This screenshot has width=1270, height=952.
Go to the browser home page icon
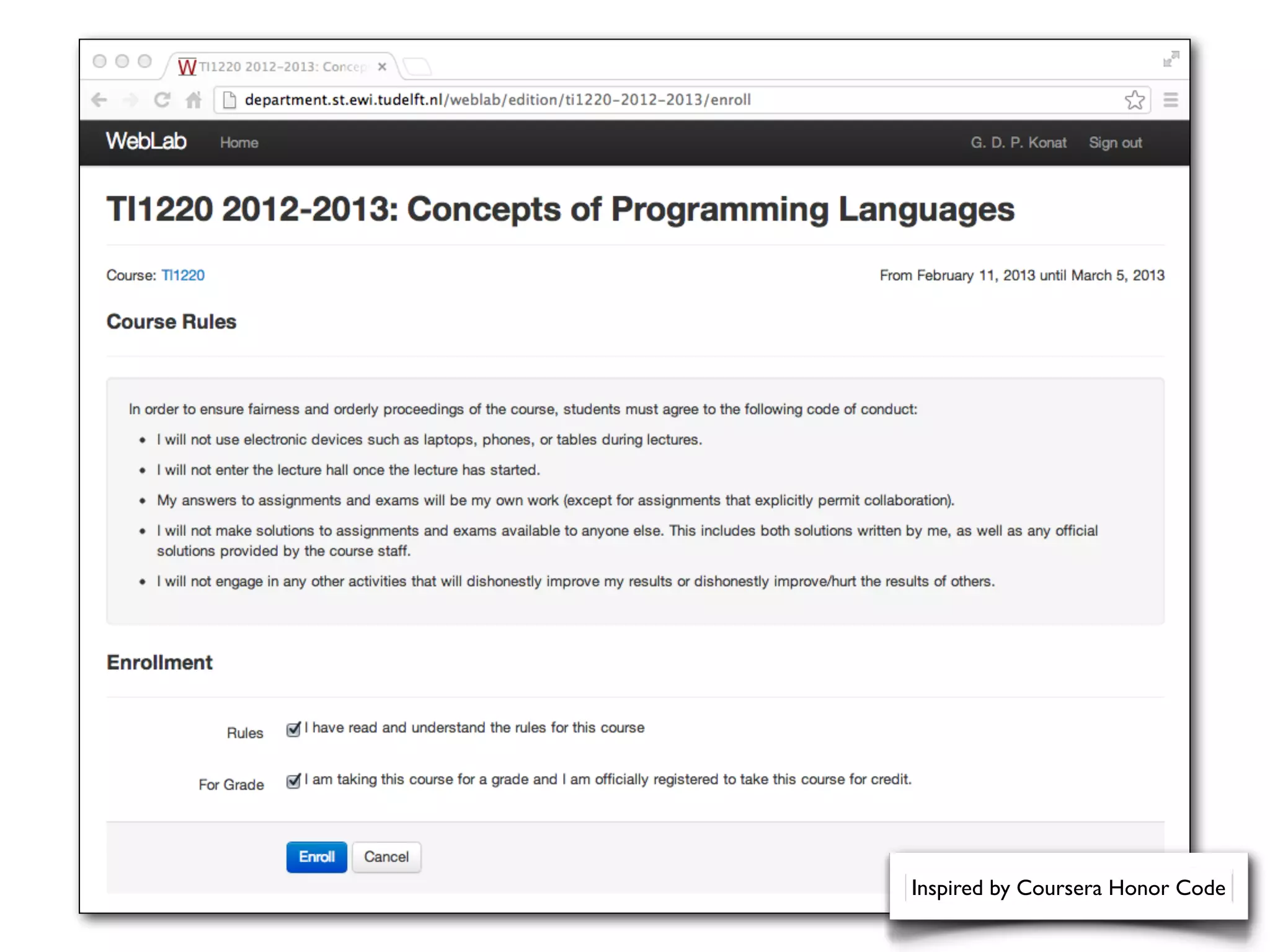(x=193, y=100)
